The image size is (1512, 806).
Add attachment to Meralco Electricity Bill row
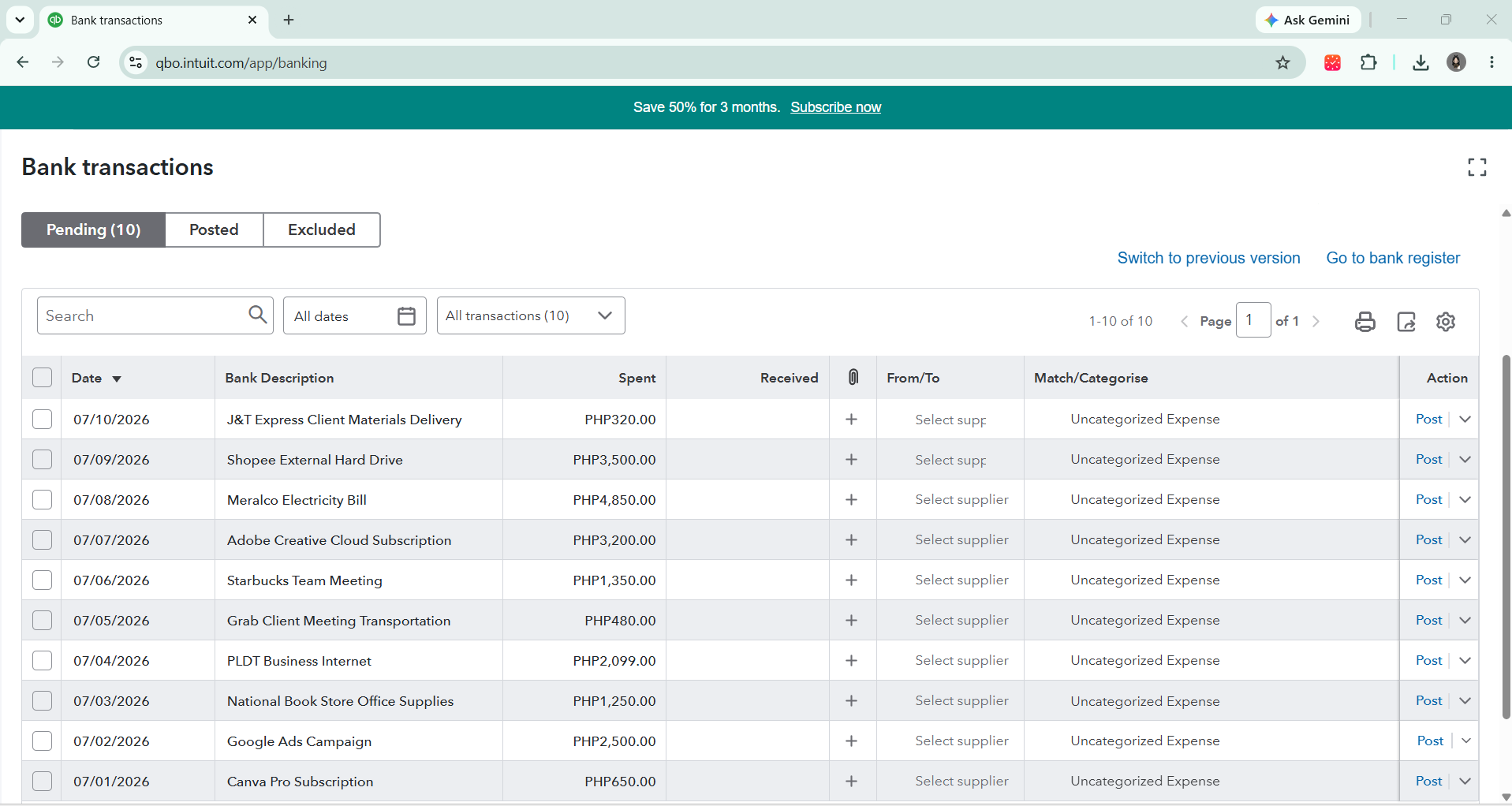(852, 500)
